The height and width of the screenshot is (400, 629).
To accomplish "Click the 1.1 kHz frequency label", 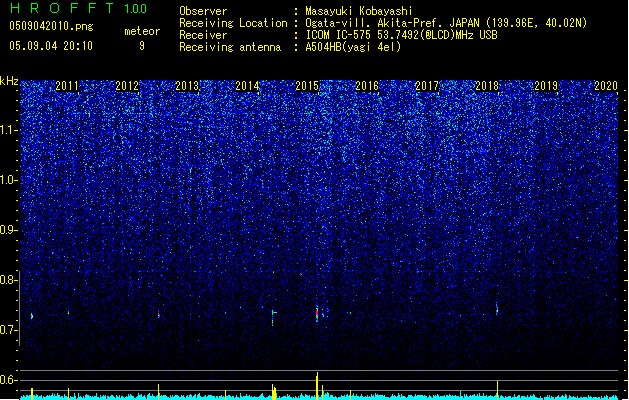I will pos(8,130).
